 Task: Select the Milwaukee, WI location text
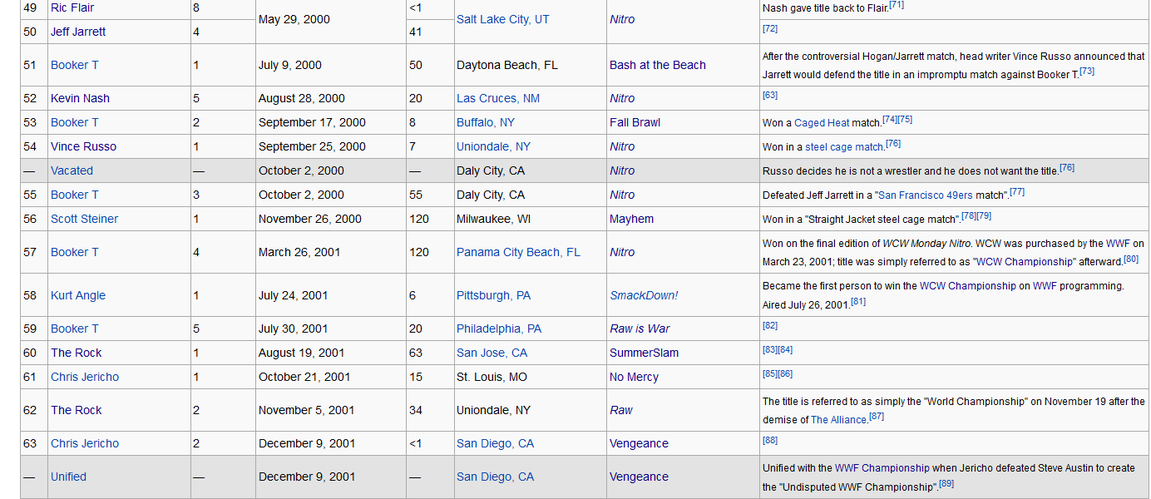tap(494, 219)
